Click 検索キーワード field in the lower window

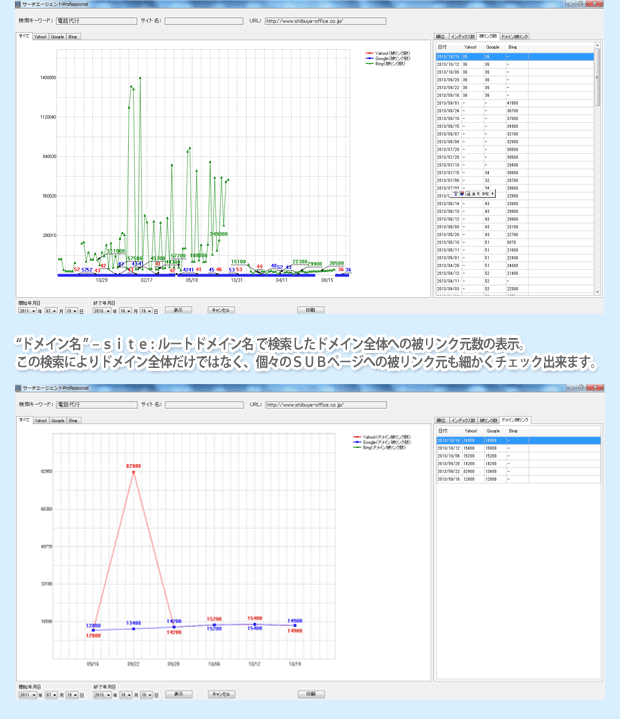coord(97,405)
